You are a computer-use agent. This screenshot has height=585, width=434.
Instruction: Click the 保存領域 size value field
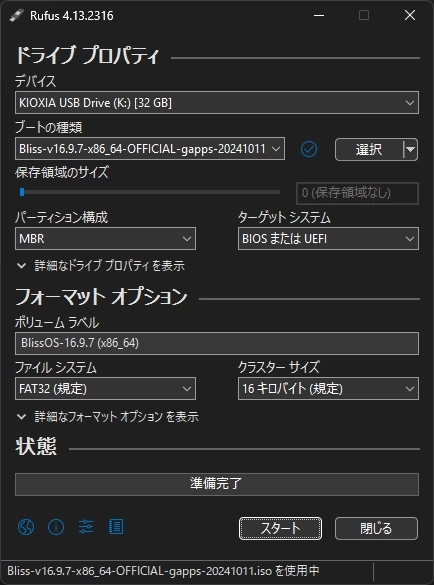pyautogui.click(x=357, y=193)
